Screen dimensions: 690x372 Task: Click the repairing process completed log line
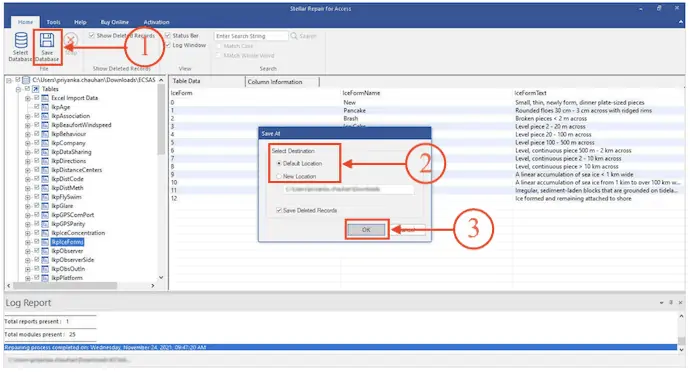[x=340, y=347]
